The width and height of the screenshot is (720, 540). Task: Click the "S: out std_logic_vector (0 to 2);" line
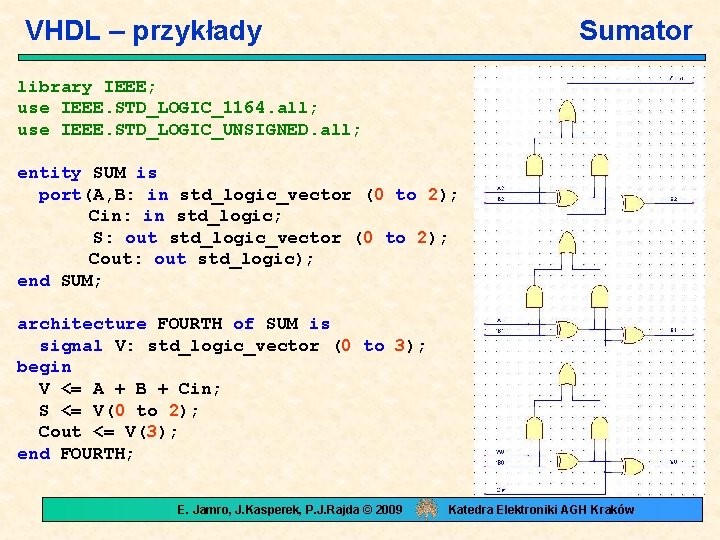270,238
